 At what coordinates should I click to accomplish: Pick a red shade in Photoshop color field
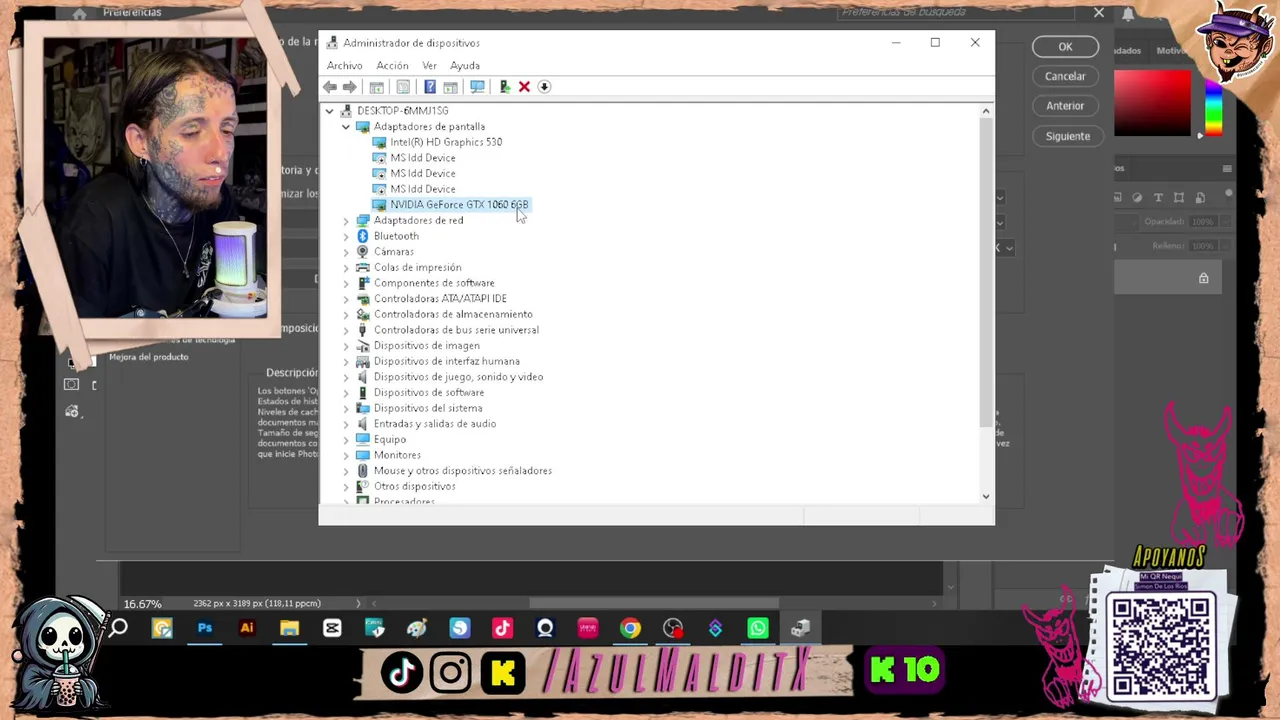pyautogui.click(x=1153, y=102)
